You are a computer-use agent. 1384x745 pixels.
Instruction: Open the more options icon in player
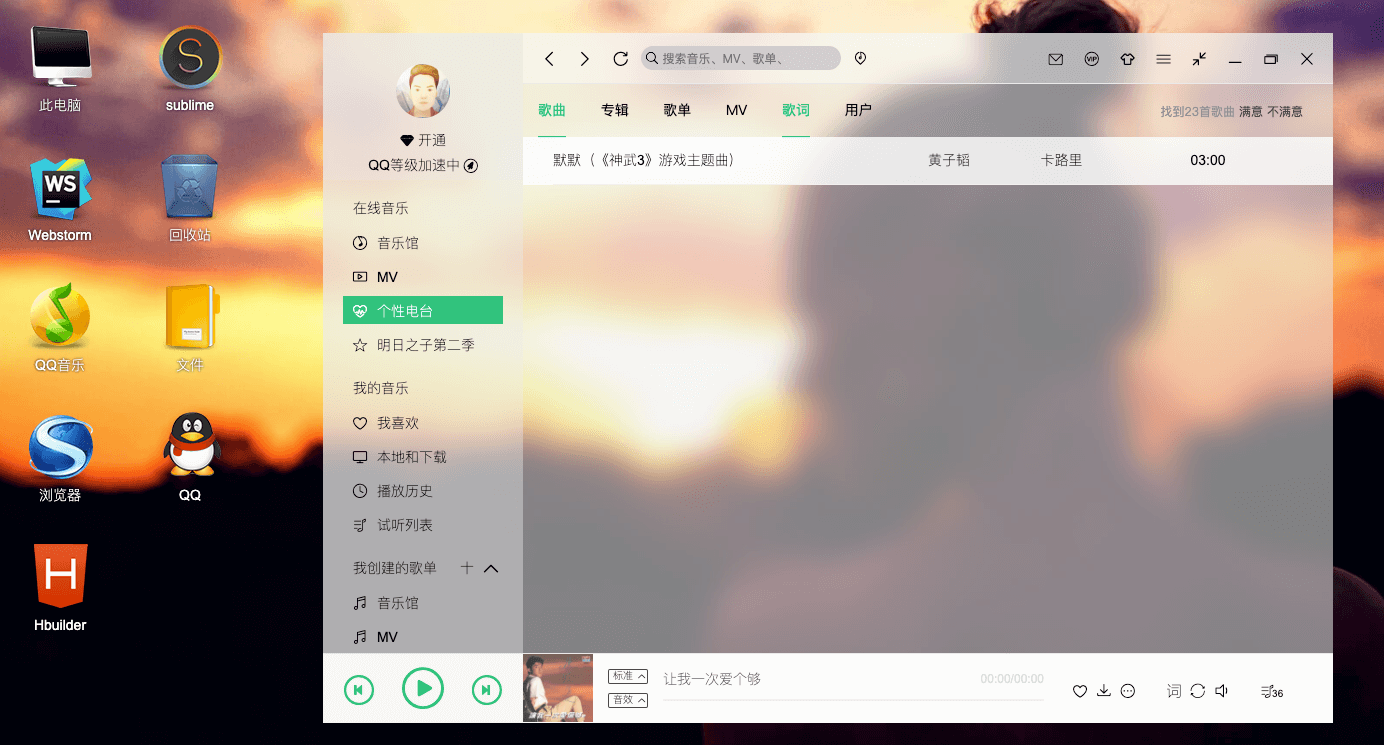click(1128, 691)
